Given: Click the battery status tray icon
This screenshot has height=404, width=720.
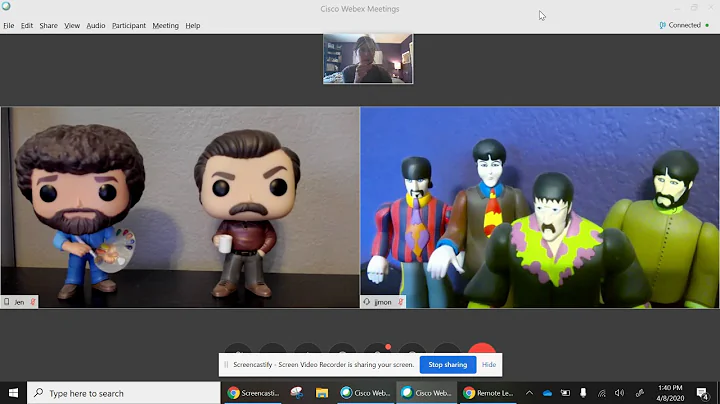Looking at the screenshot, I should coord(565,393).
